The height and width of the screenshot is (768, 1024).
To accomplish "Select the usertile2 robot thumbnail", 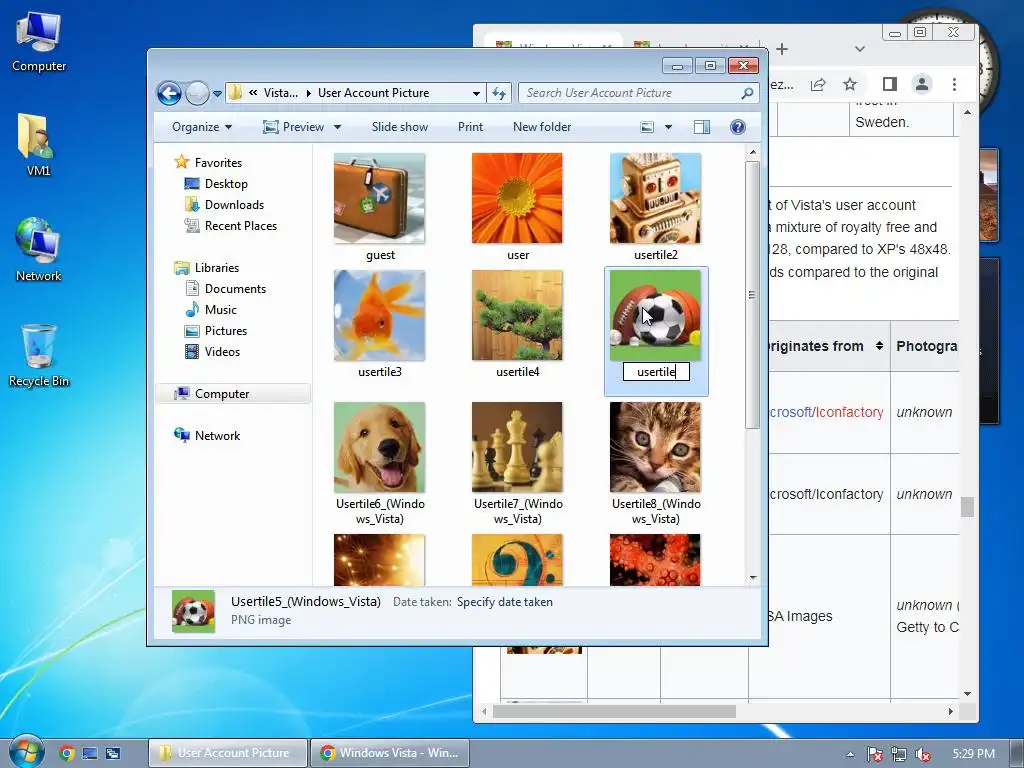I will (x=655, y=198).
